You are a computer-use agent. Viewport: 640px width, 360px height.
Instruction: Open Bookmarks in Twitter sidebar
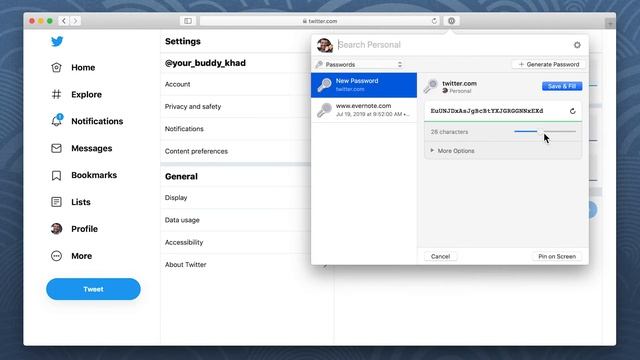tap(94, 175)
